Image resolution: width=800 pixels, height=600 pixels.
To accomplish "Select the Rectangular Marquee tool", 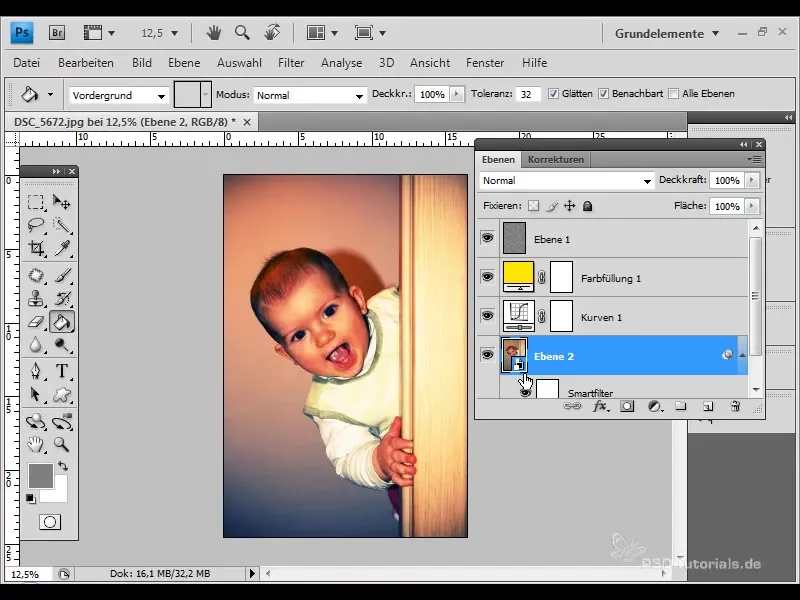I will [x=36, y=202].
